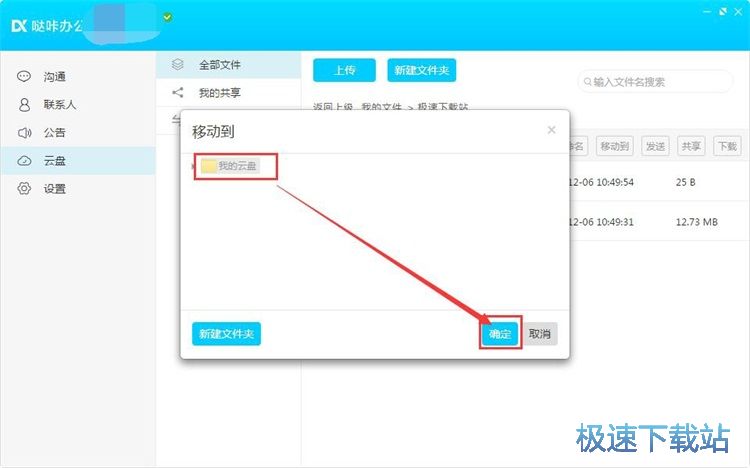The width and height of the screenshot is (750, 468).
Task: Click the speaker icon beside 公告
Action: coord(24,133)
